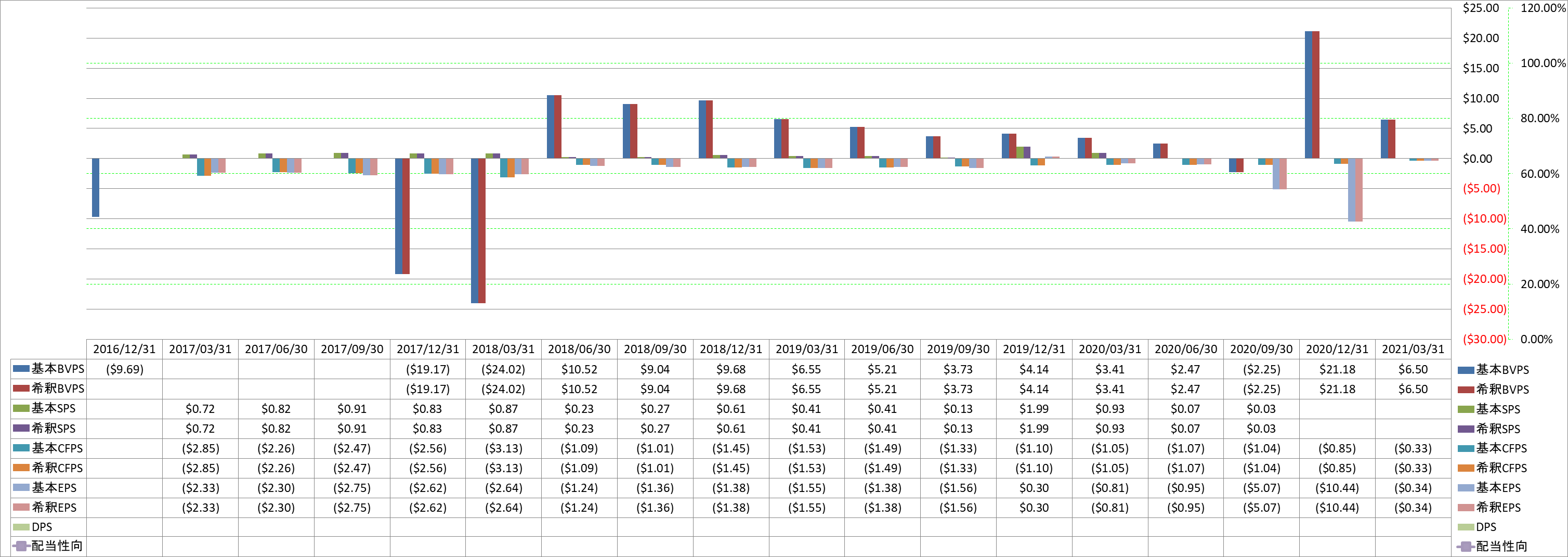Screen dimensions: 1568x557
Task: Select the $15.00 axis label
Action: [x=1481, y=68]
